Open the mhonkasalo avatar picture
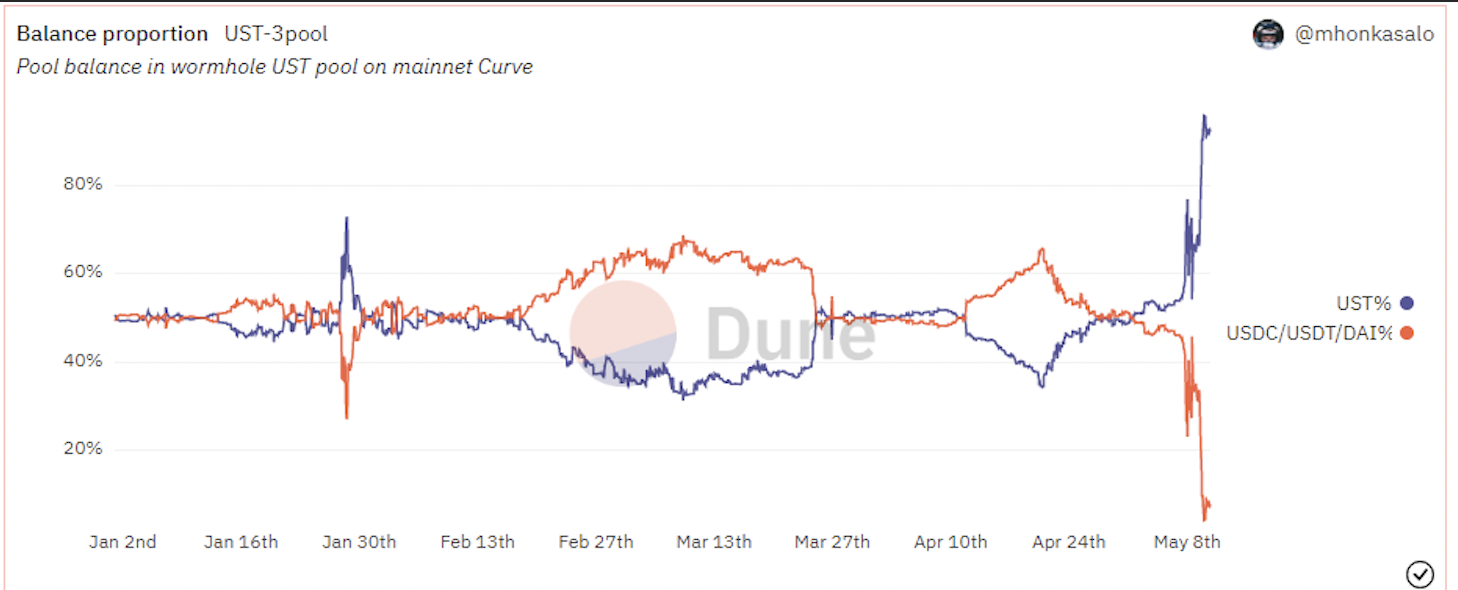 [x=1268, y=34]
